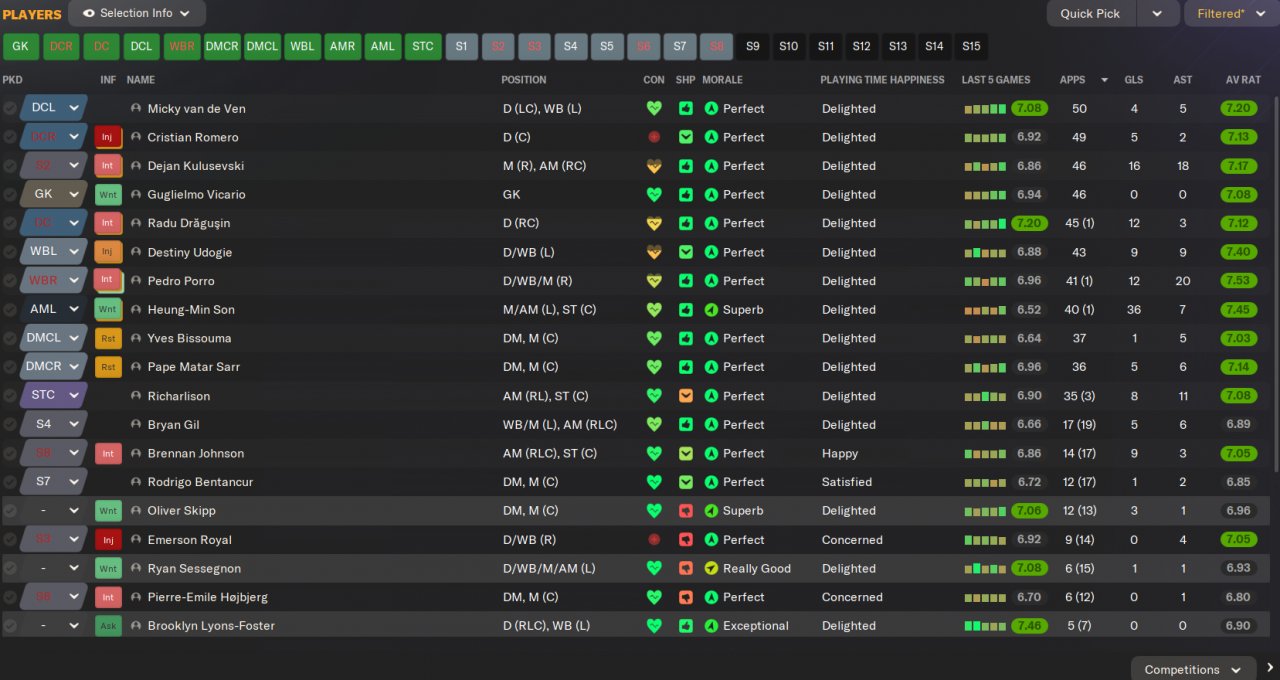Image resolution: width=1280 pixels, height=680 pixels.
Task: Click Rodrigo Bentancur's sharpness icon
Action: pyautogui.click(x=685, y=482)
